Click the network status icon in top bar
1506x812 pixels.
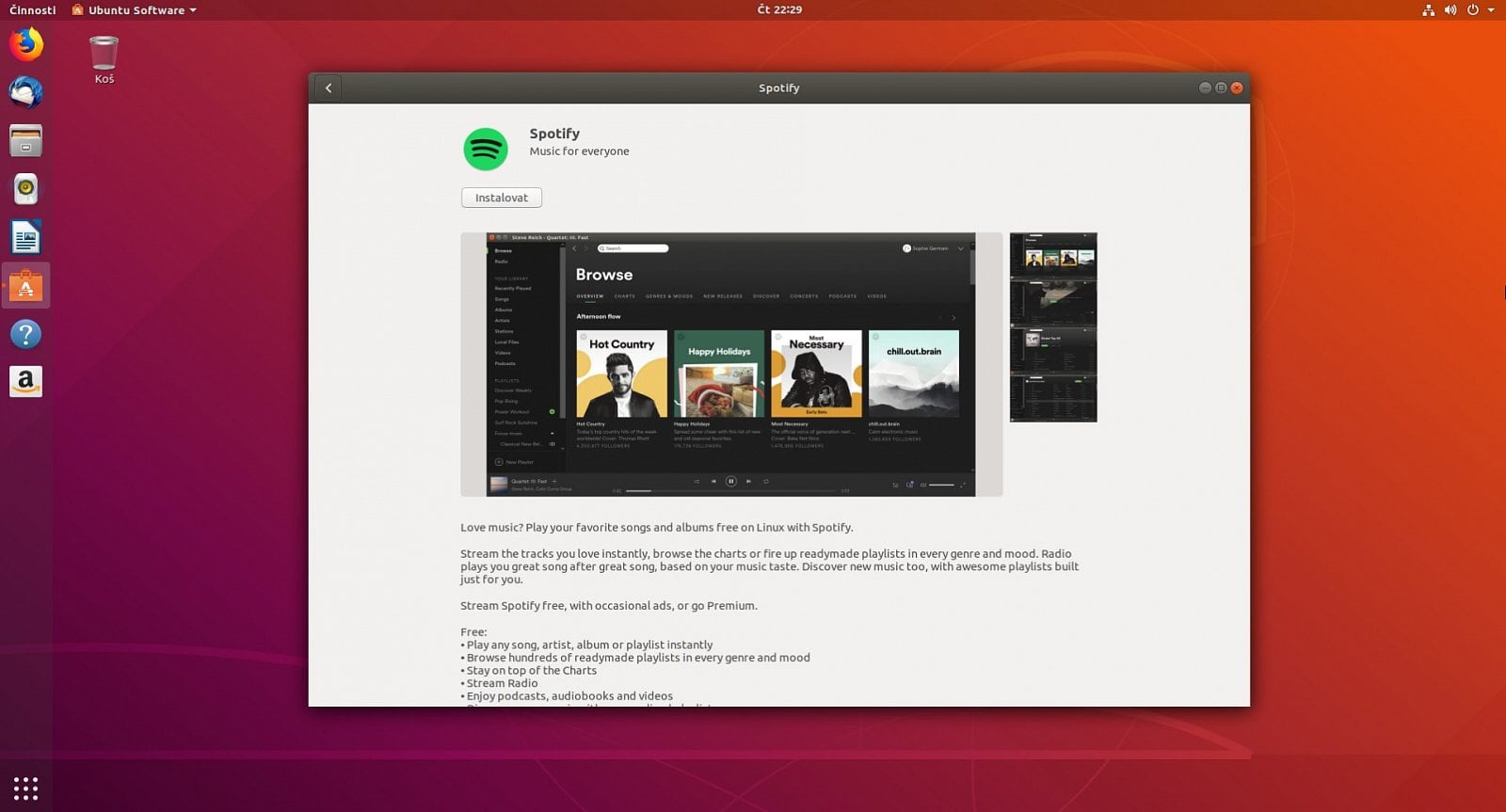pos(1428,9)
